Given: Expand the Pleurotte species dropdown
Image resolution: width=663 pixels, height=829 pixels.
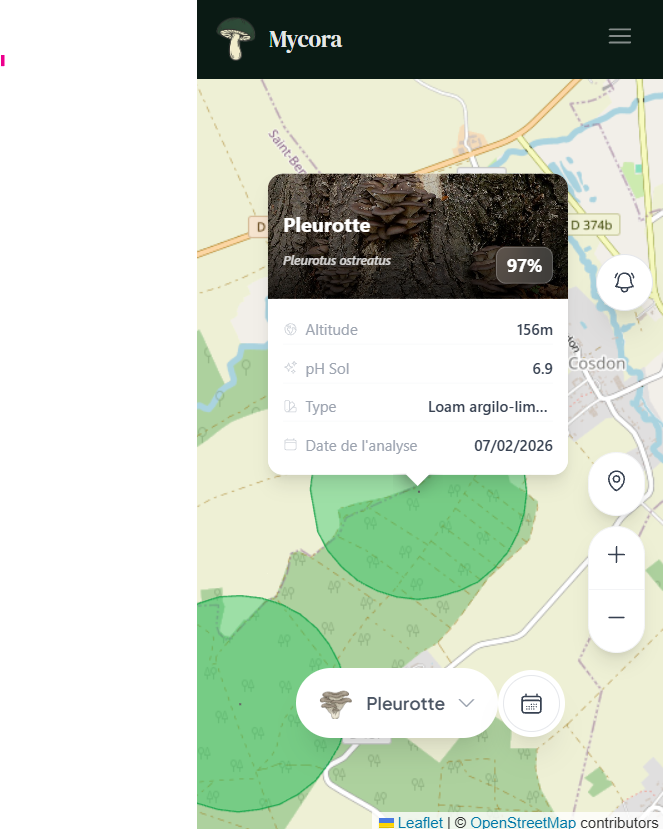Looking at the screenshot, I should [397, 704].
